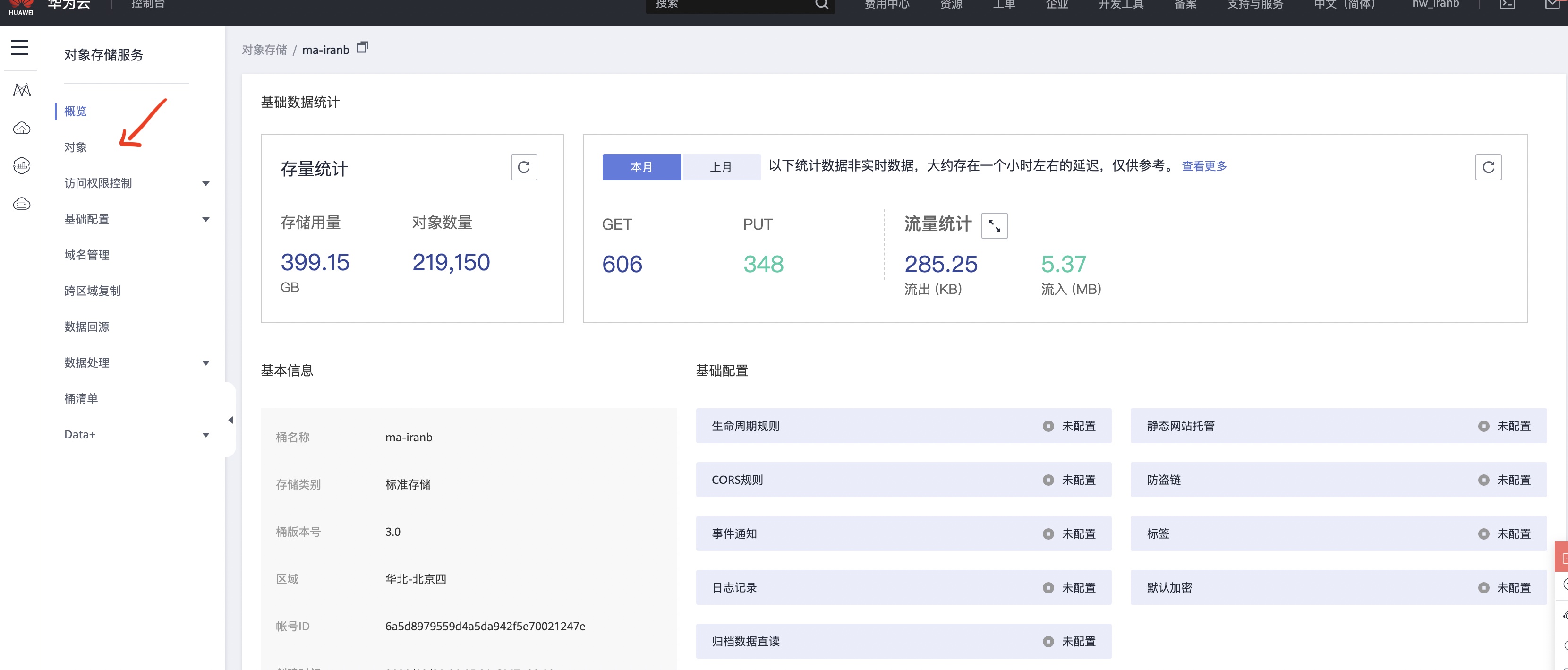Click the PUT request count 348
The image size is (1568, 670).
[763, 264]
